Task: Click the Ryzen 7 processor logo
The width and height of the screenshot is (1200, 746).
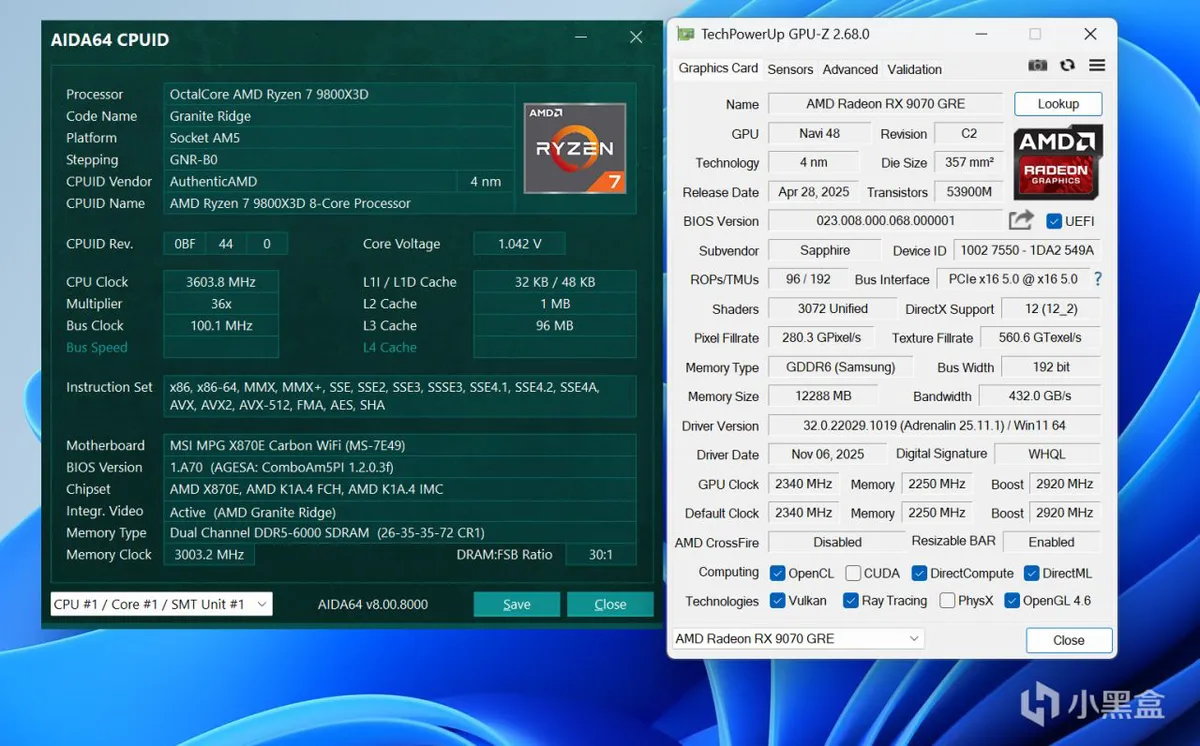Action: pos(575,148)
